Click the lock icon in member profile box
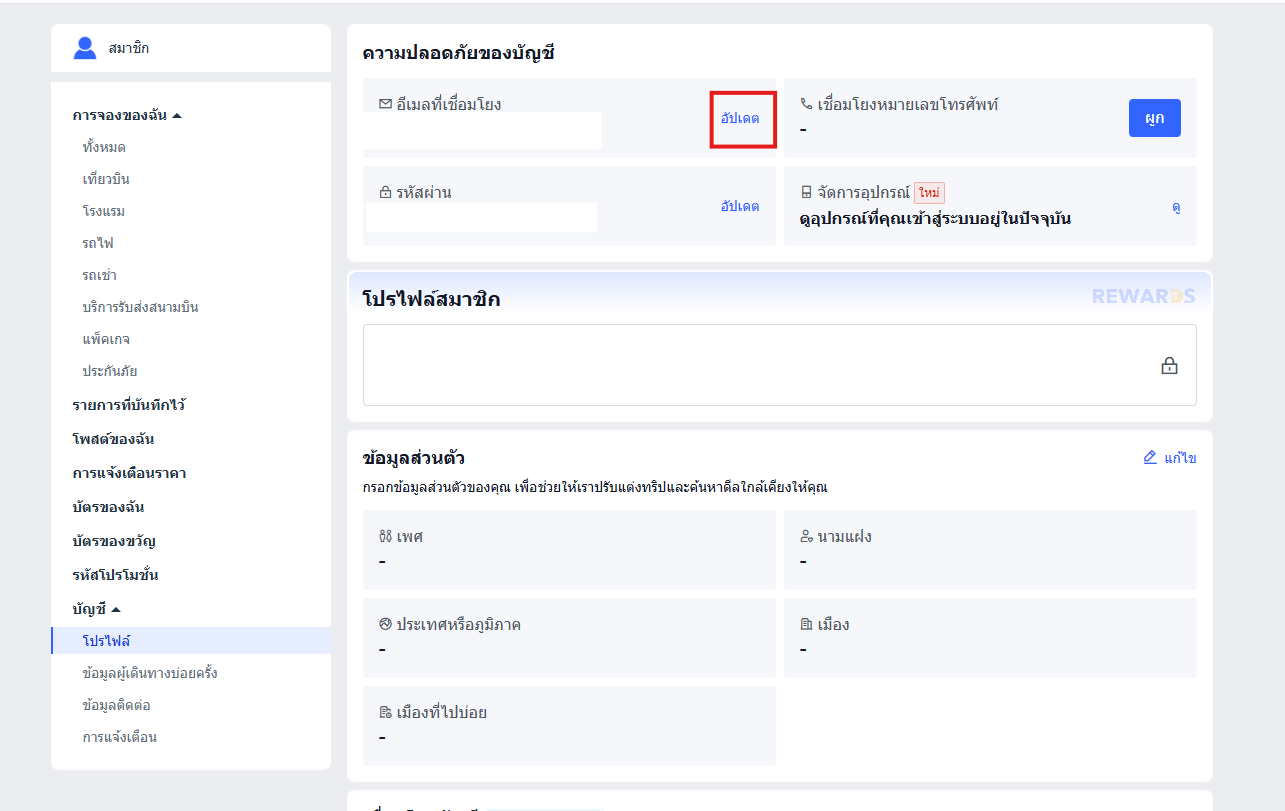Screen dimensions: 1285x811 1168,366
